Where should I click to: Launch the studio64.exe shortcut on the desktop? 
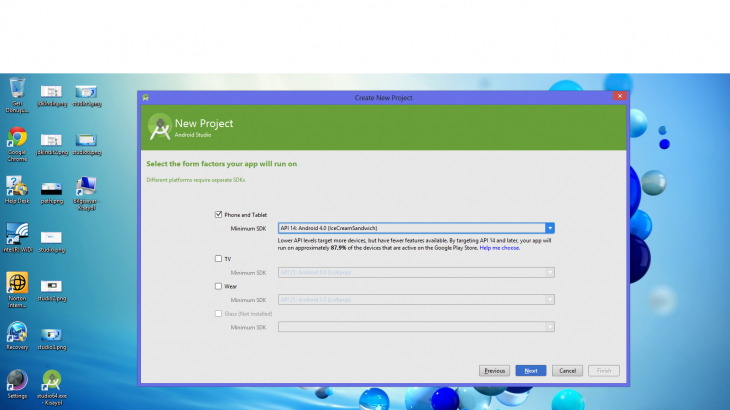tap(51, 381)
